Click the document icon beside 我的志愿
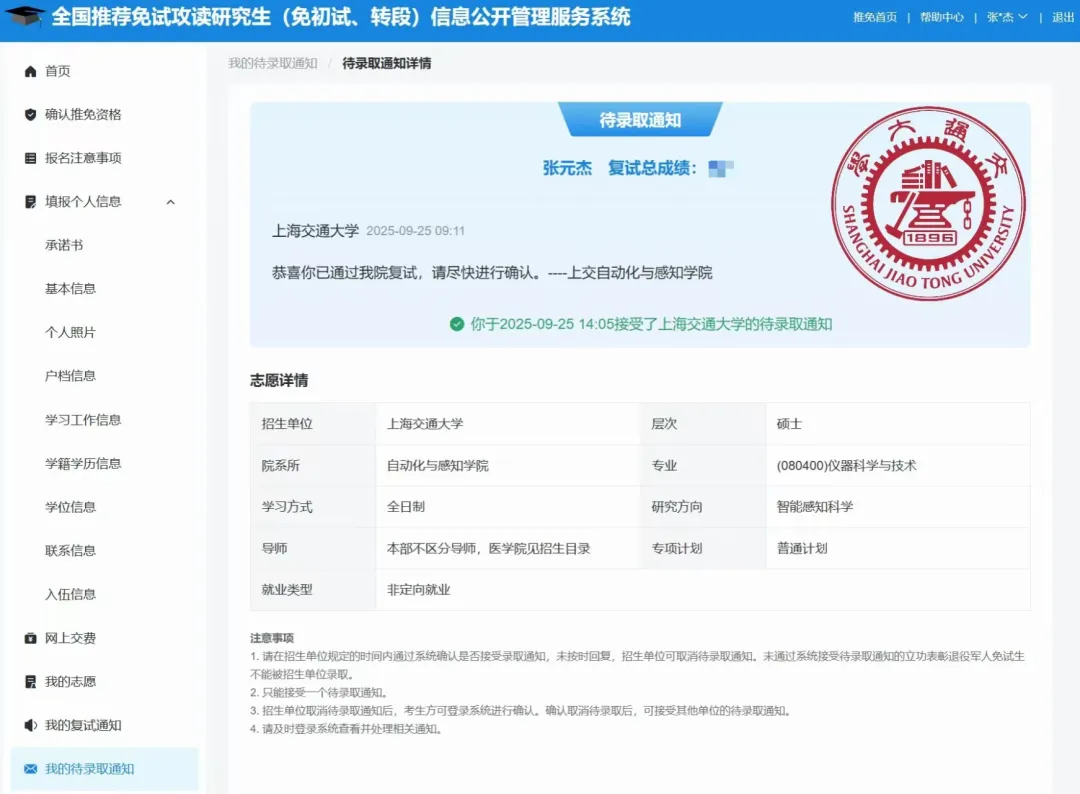Viewport: 1080px width, 794px height. 30,682
